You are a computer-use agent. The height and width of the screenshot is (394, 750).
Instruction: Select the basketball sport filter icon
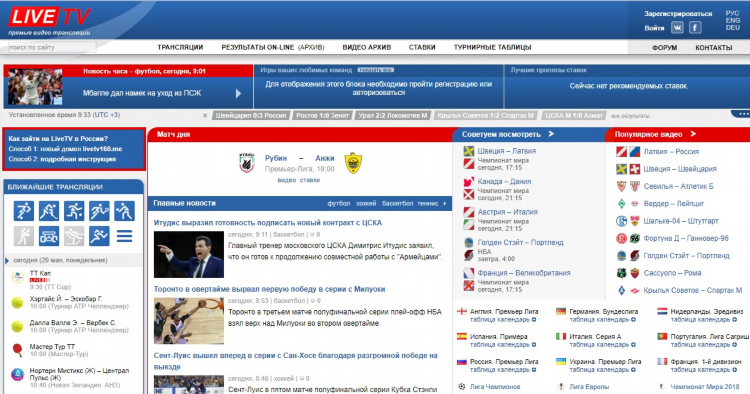74,211
